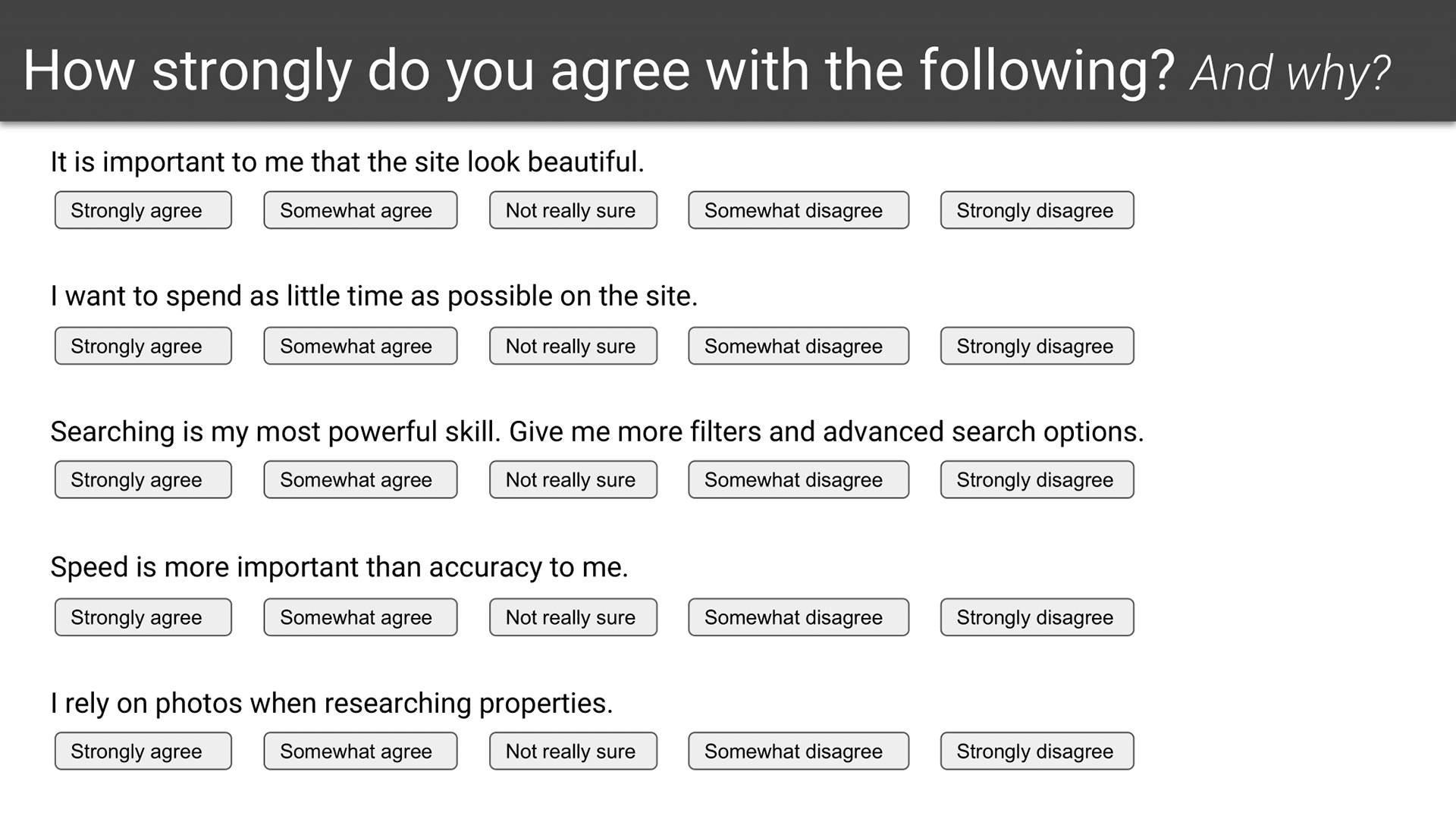Image resolution: width=1456 pixels, height=819 pixels.
Task: Pick Not really sure for site looking beautiful
Action: 573,210
